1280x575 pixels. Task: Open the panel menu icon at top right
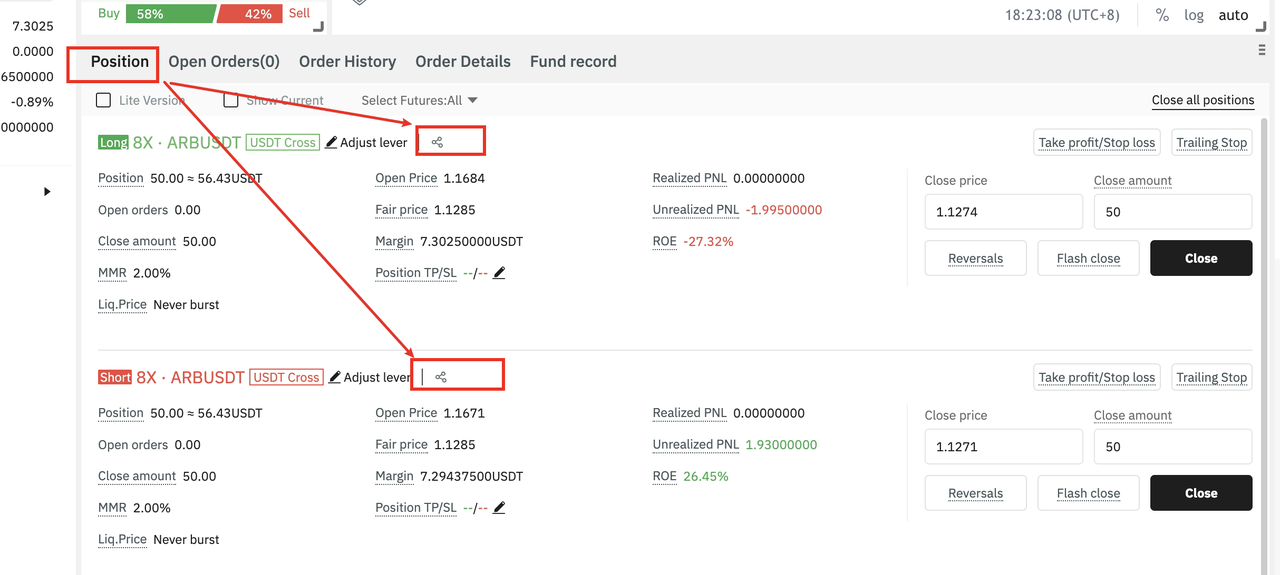(x=1262, y=50)
